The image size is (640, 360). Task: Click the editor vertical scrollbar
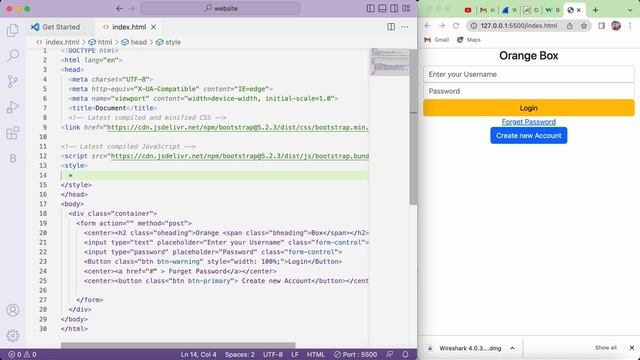[x=413, y=127]
